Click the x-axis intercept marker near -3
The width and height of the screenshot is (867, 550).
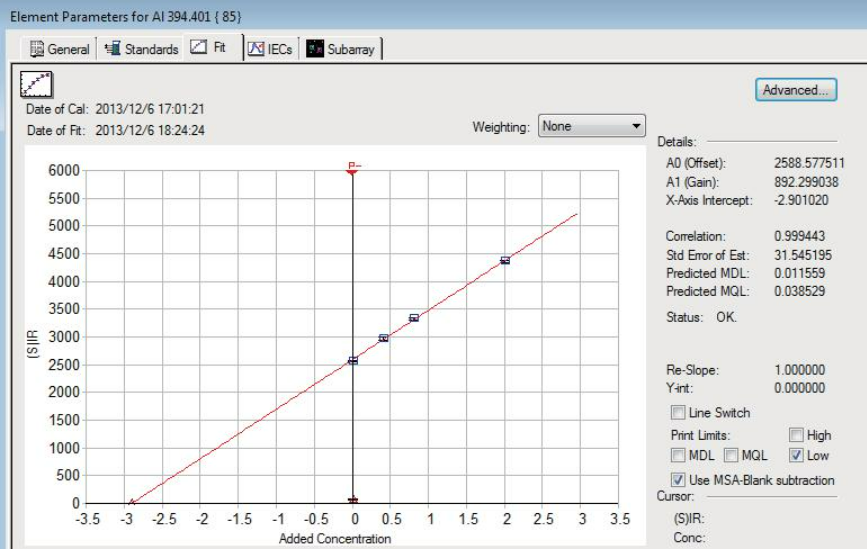pos(130,502)
